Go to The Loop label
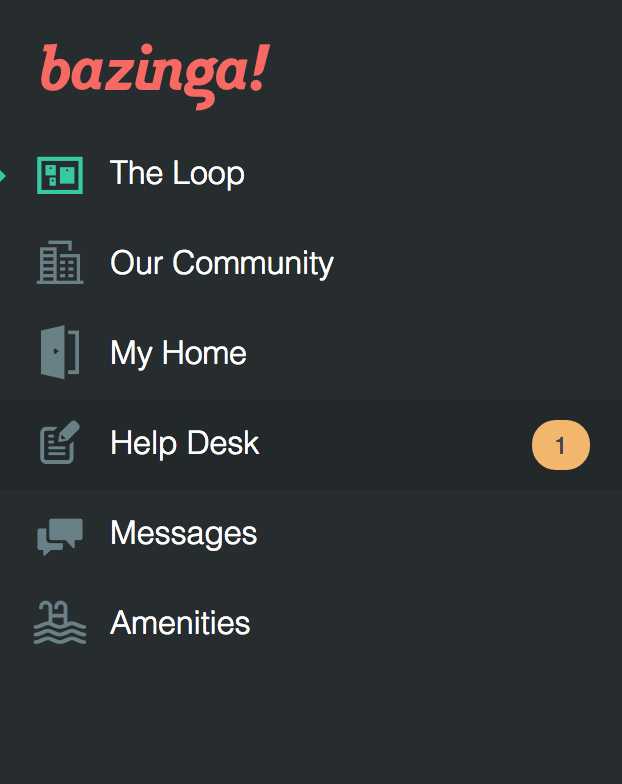The image size is (622, 784). click(x=177, y=173)
